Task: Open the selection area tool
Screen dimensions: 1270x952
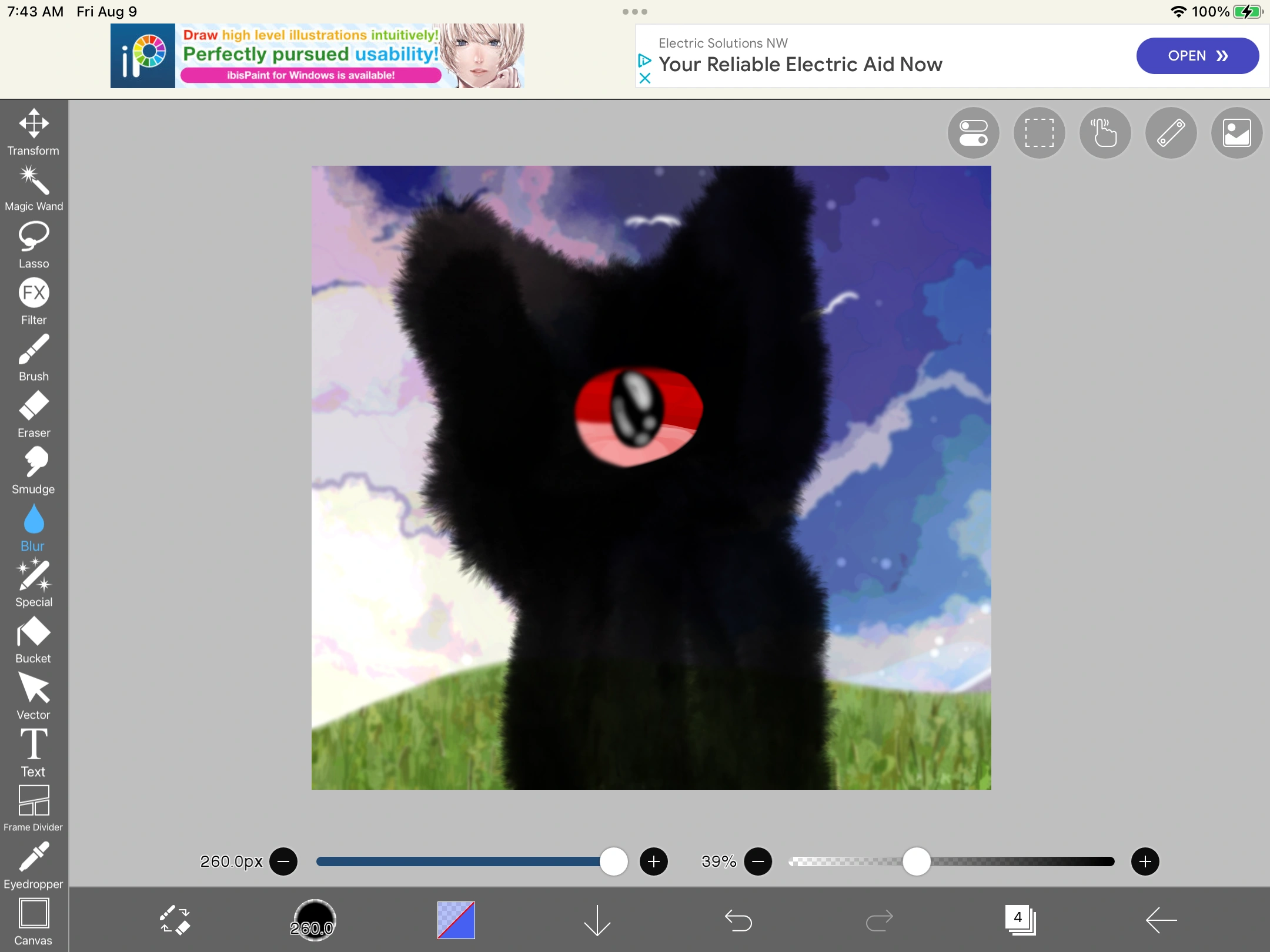Action: tap(1038, 132)
